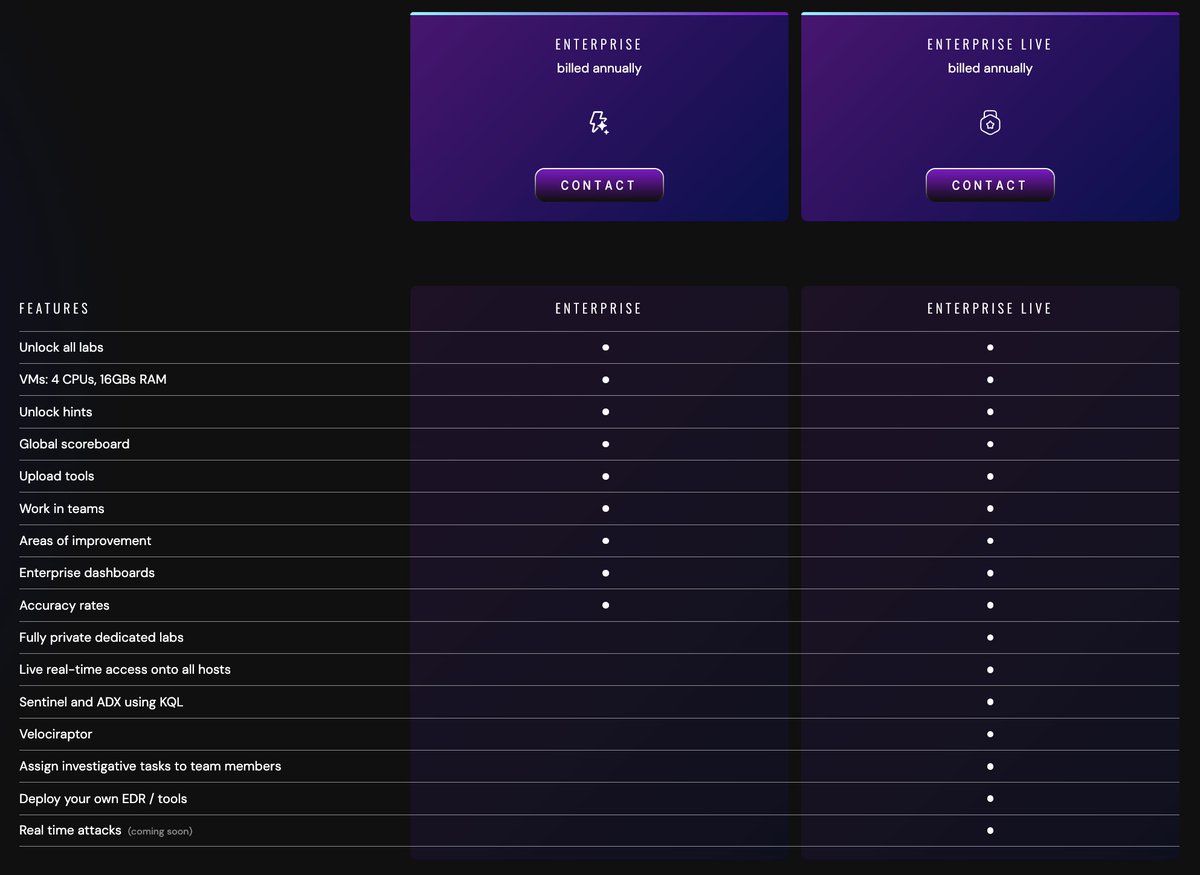Click Enterprise Live dot for Areas of improvement
Viewport: 1200px width, 875px height.
990,541
